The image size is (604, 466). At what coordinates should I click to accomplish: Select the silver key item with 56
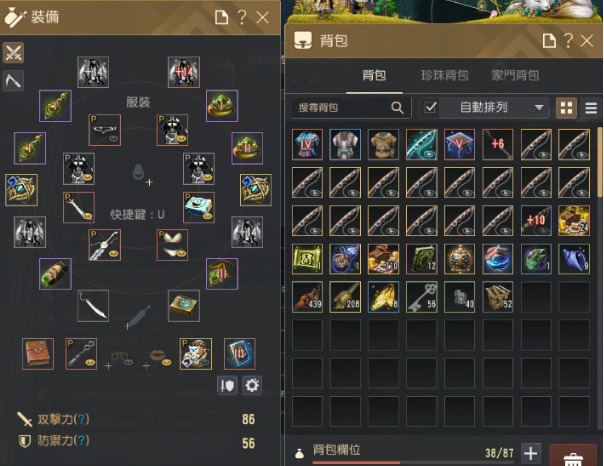[x=421, y=297]
